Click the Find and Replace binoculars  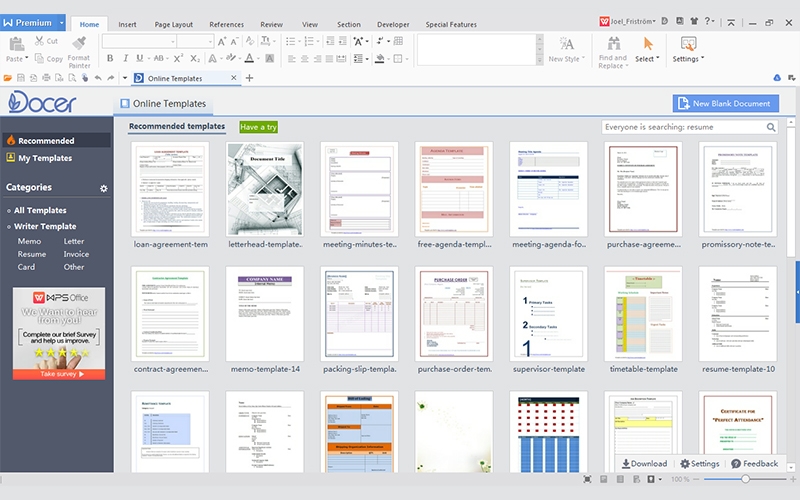click(x=612, y=43)
